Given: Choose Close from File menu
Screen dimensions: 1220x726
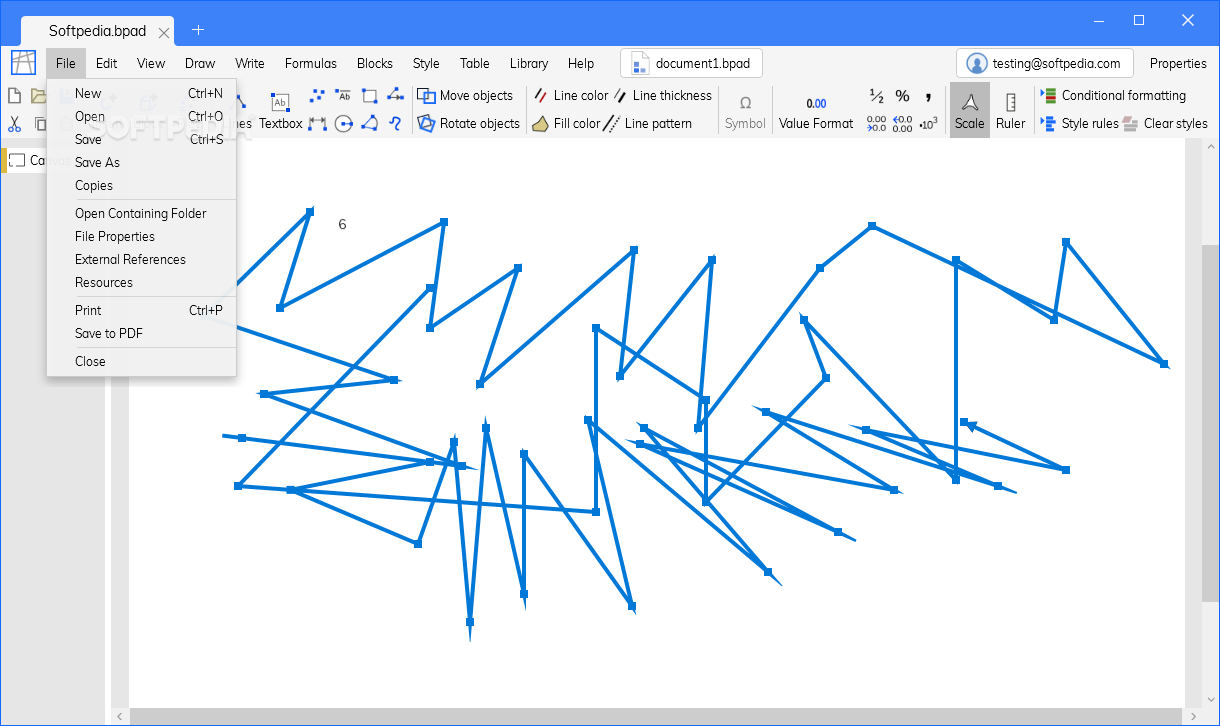Looking at the screenshot, I should (141, 361).
